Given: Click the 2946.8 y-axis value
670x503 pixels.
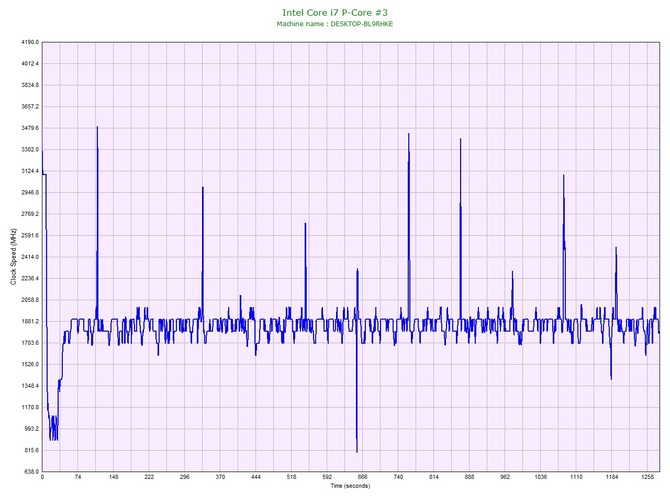Looking at the screenshot, I should 30,192.
